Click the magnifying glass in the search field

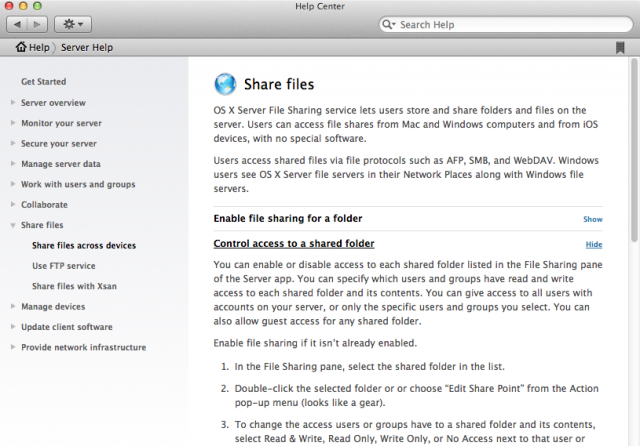tap(388, 24)
